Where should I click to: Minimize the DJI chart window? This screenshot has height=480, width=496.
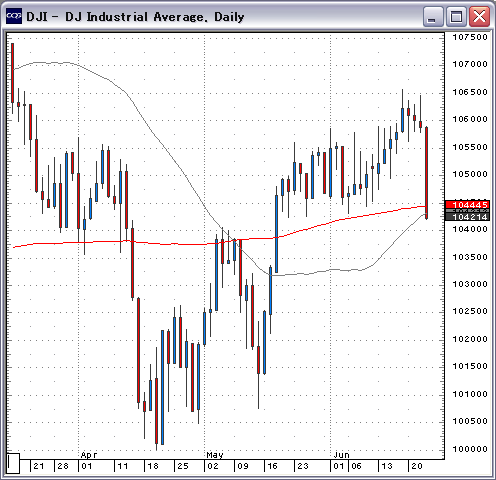coord(433,16)
